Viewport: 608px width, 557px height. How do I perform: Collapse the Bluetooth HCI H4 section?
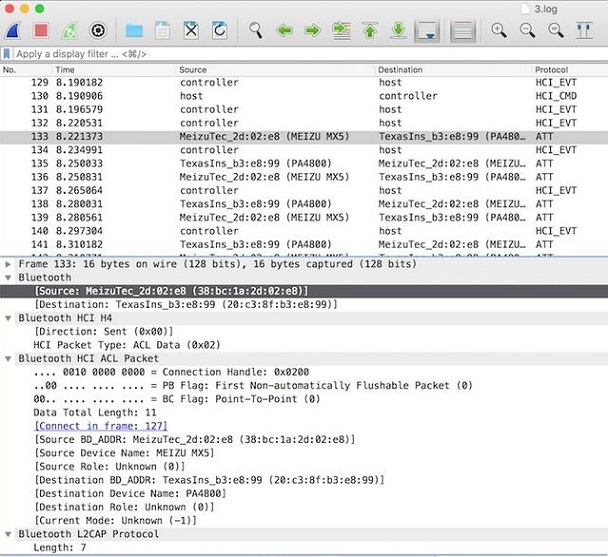point(9,317)
